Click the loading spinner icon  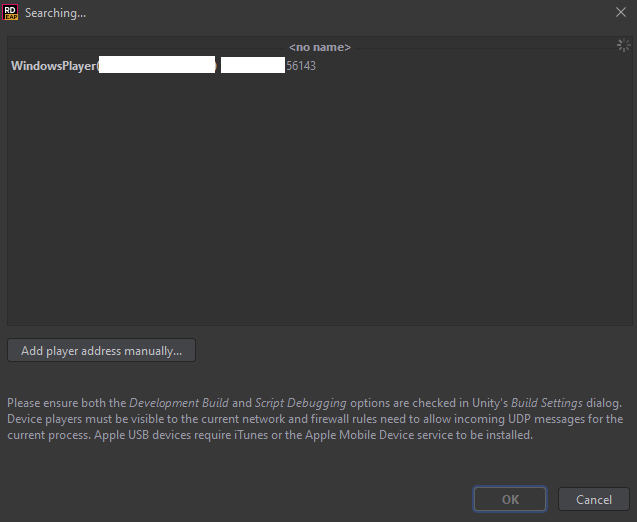pyautogui.click(x=624, y=45)
